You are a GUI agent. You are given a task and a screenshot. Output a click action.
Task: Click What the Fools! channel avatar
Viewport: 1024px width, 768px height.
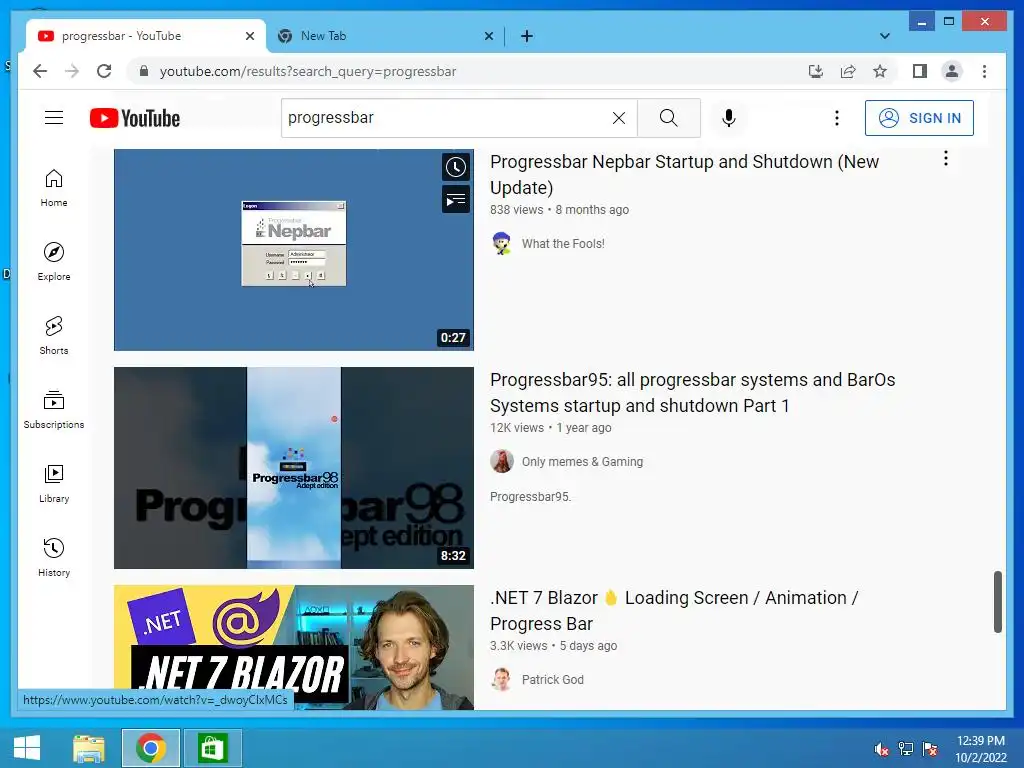coord(502,244)
